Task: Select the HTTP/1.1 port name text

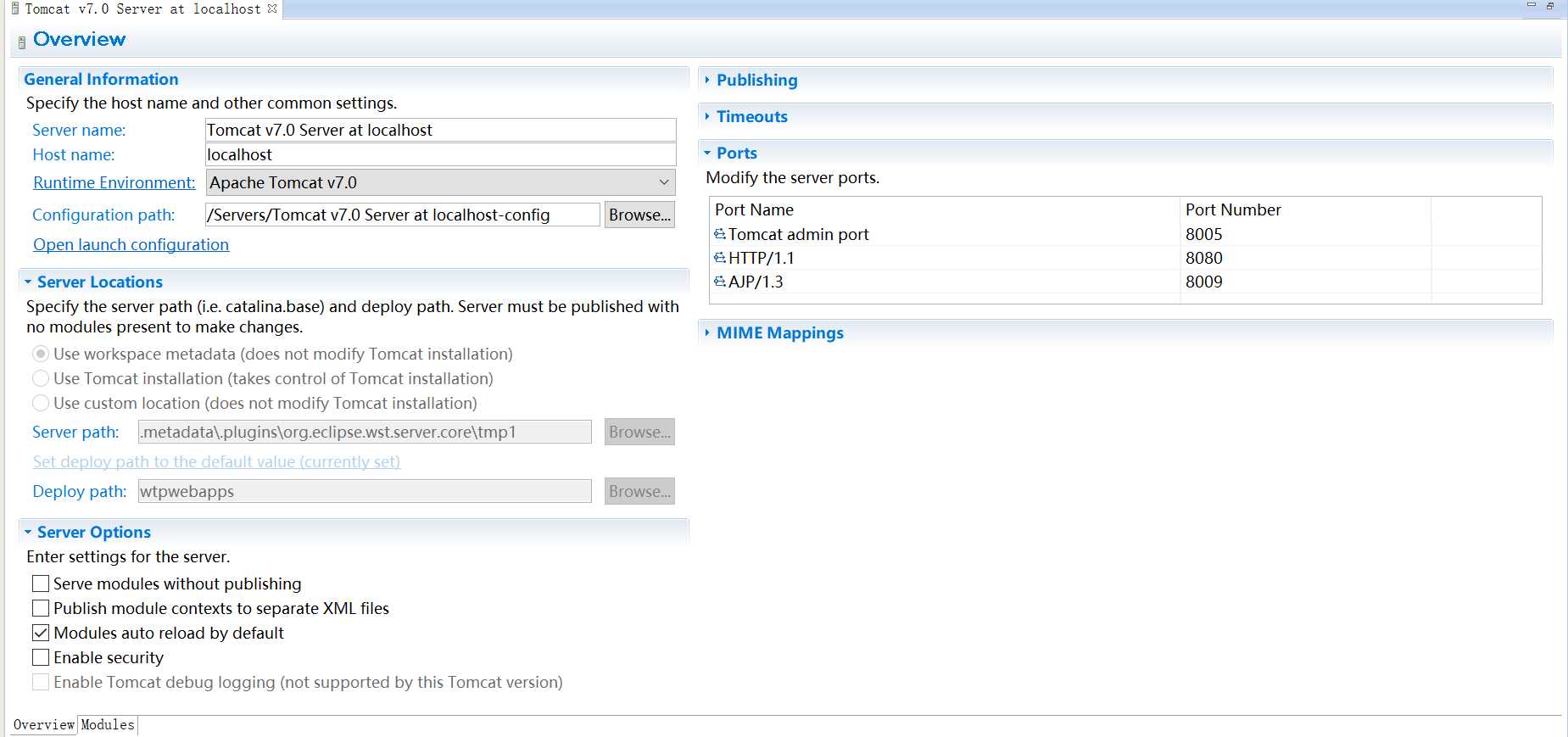Action: coord(762,258)
